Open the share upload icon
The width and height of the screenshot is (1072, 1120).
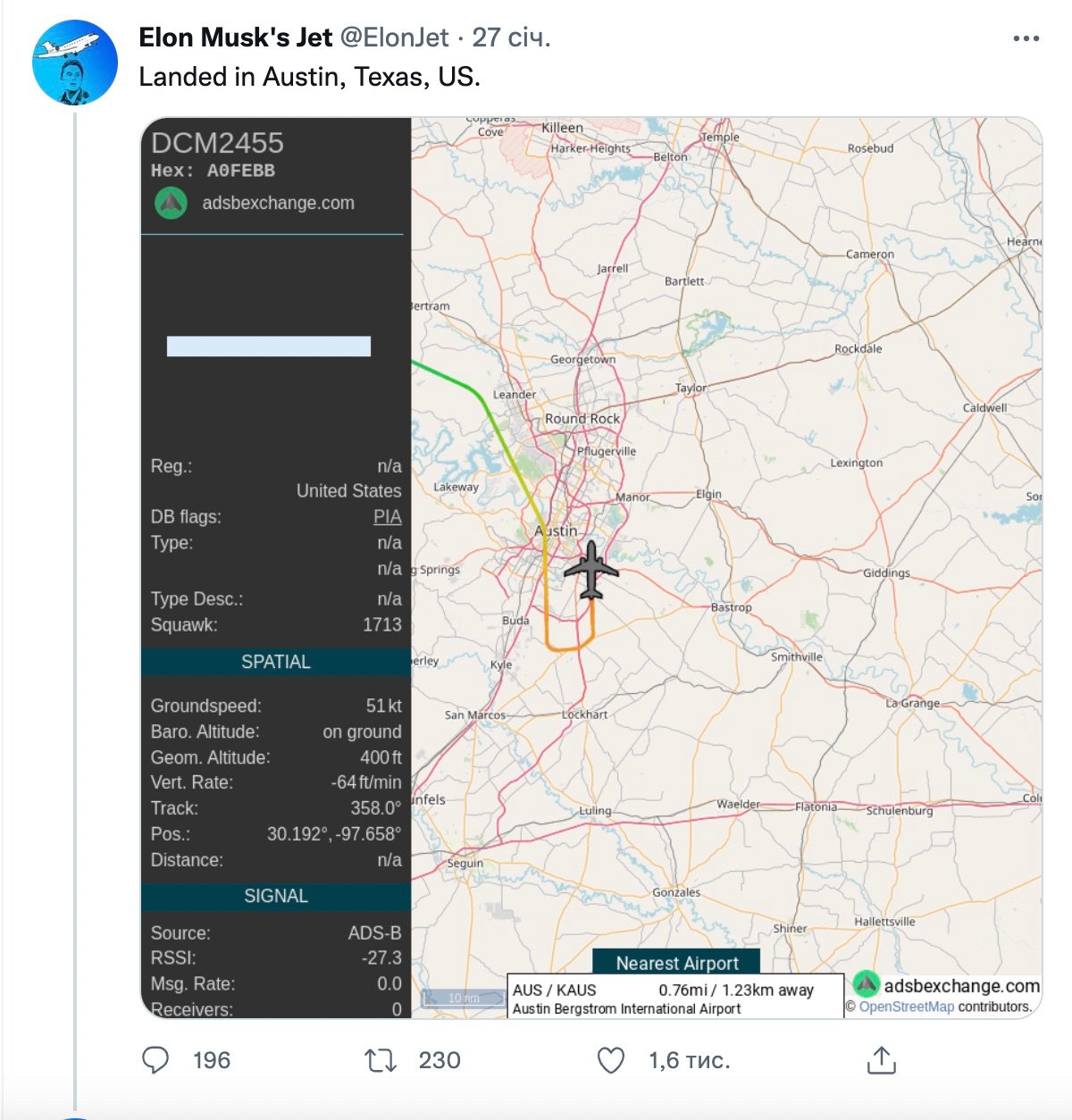tap(881, 1060)
